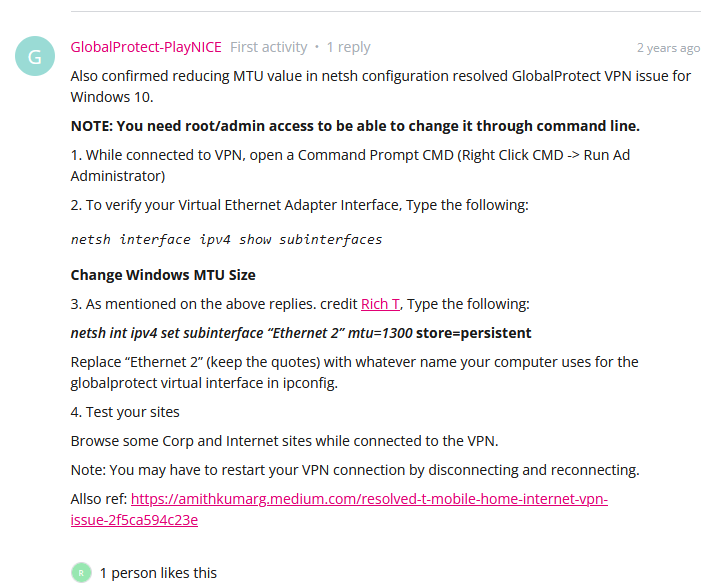This screenshot has height=588, width=718.
Task: Click the note about restarting VPN connection
Action: pos(355,470)
